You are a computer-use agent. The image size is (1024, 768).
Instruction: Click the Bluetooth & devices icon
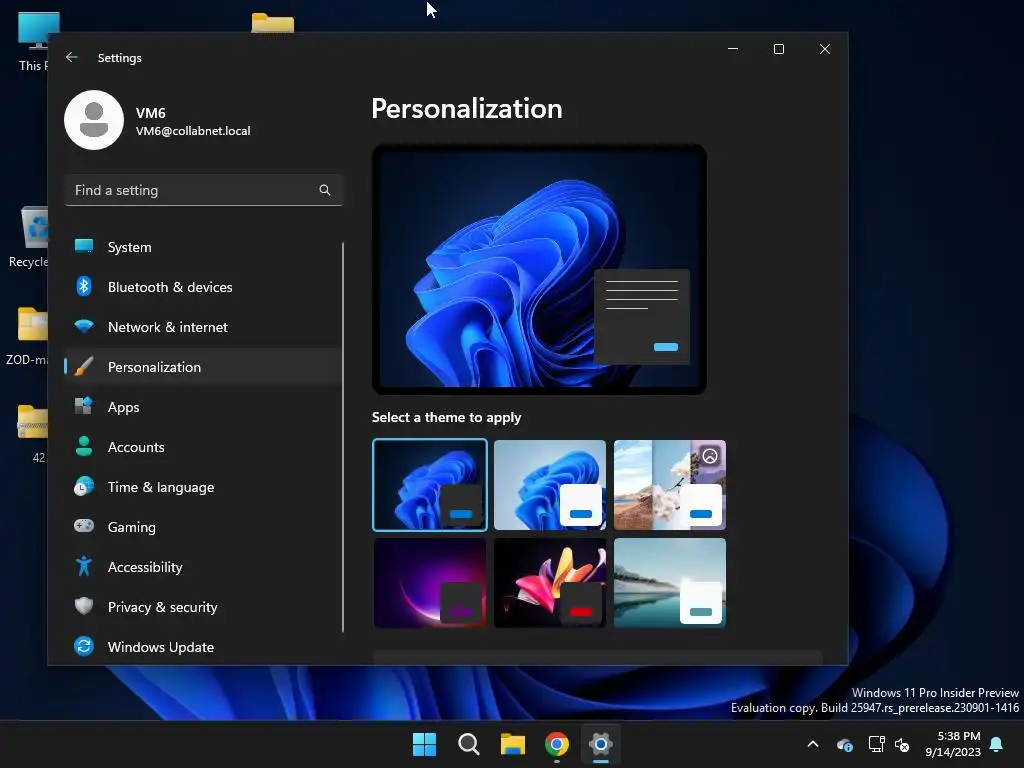coord(84,287)
